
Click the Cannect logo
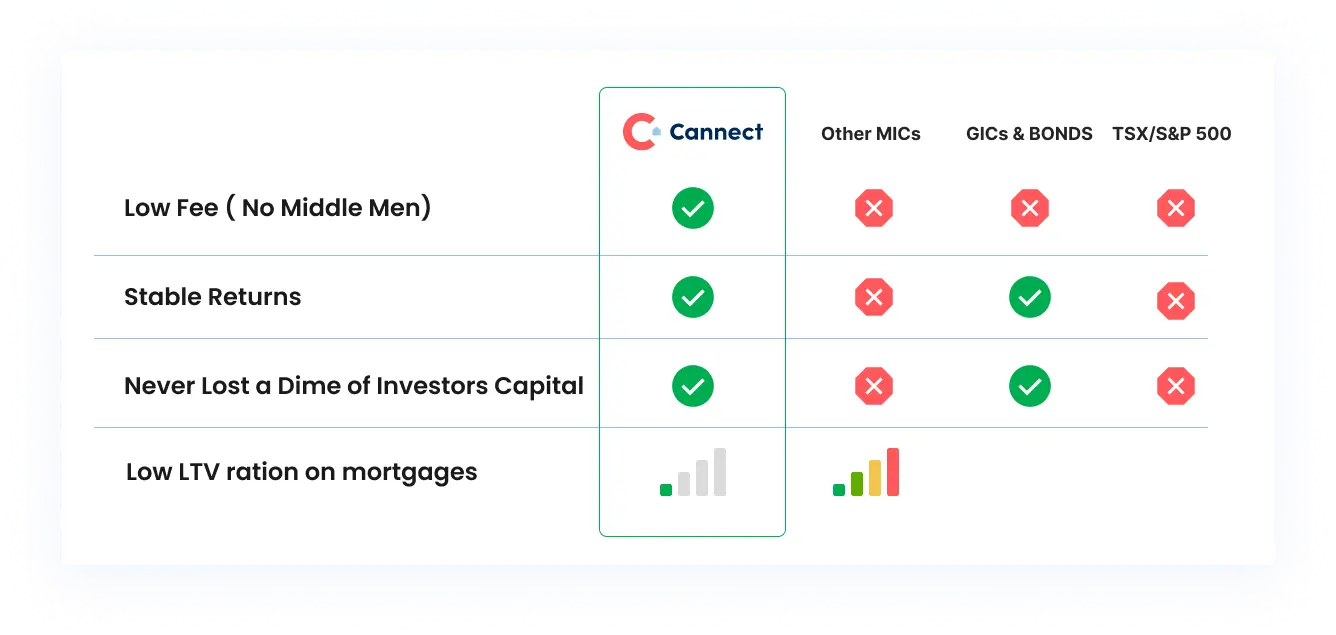pos(693,132)
